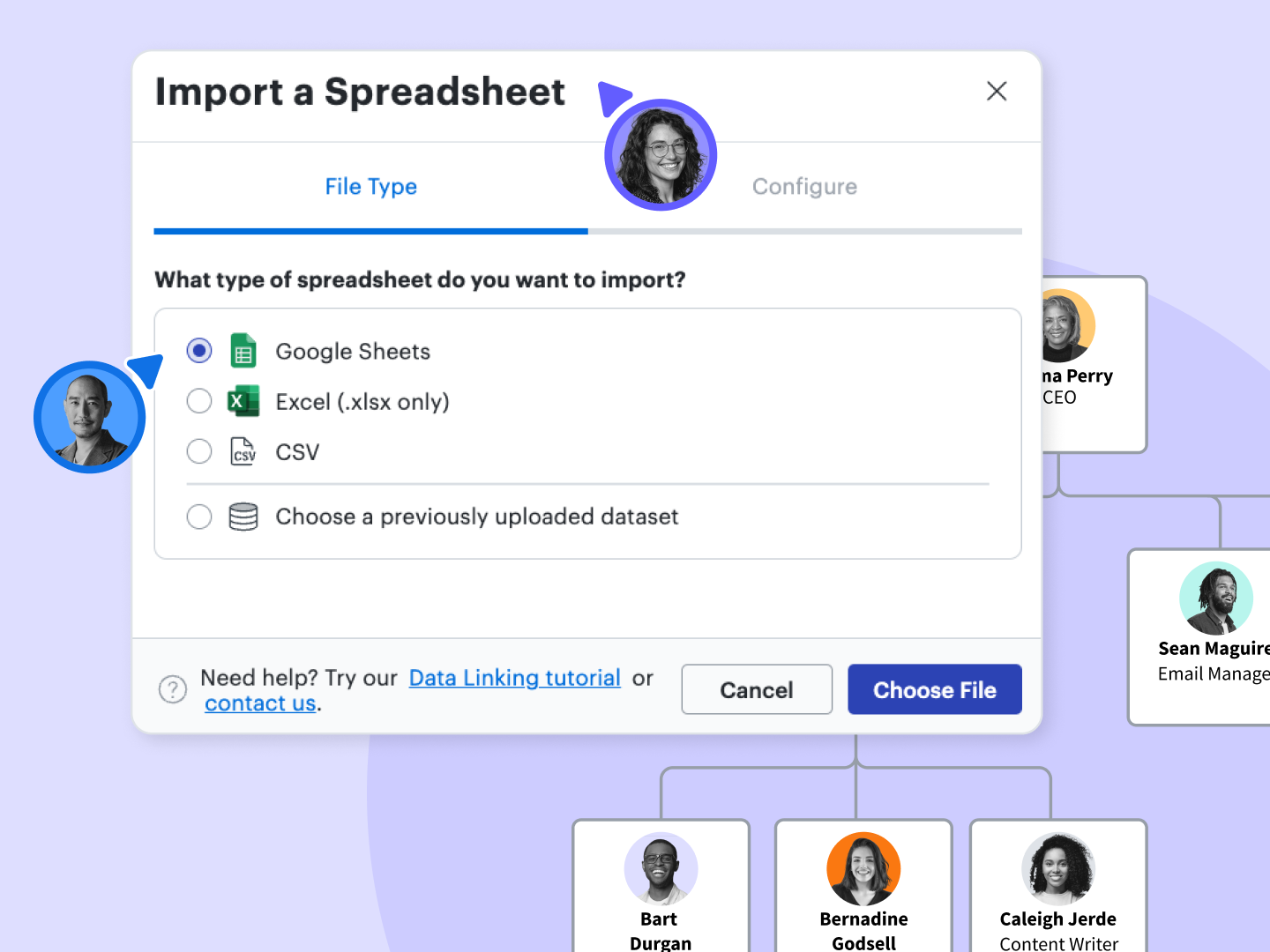Click Sean Maguire's org chart photo

tap(1216, 599)
